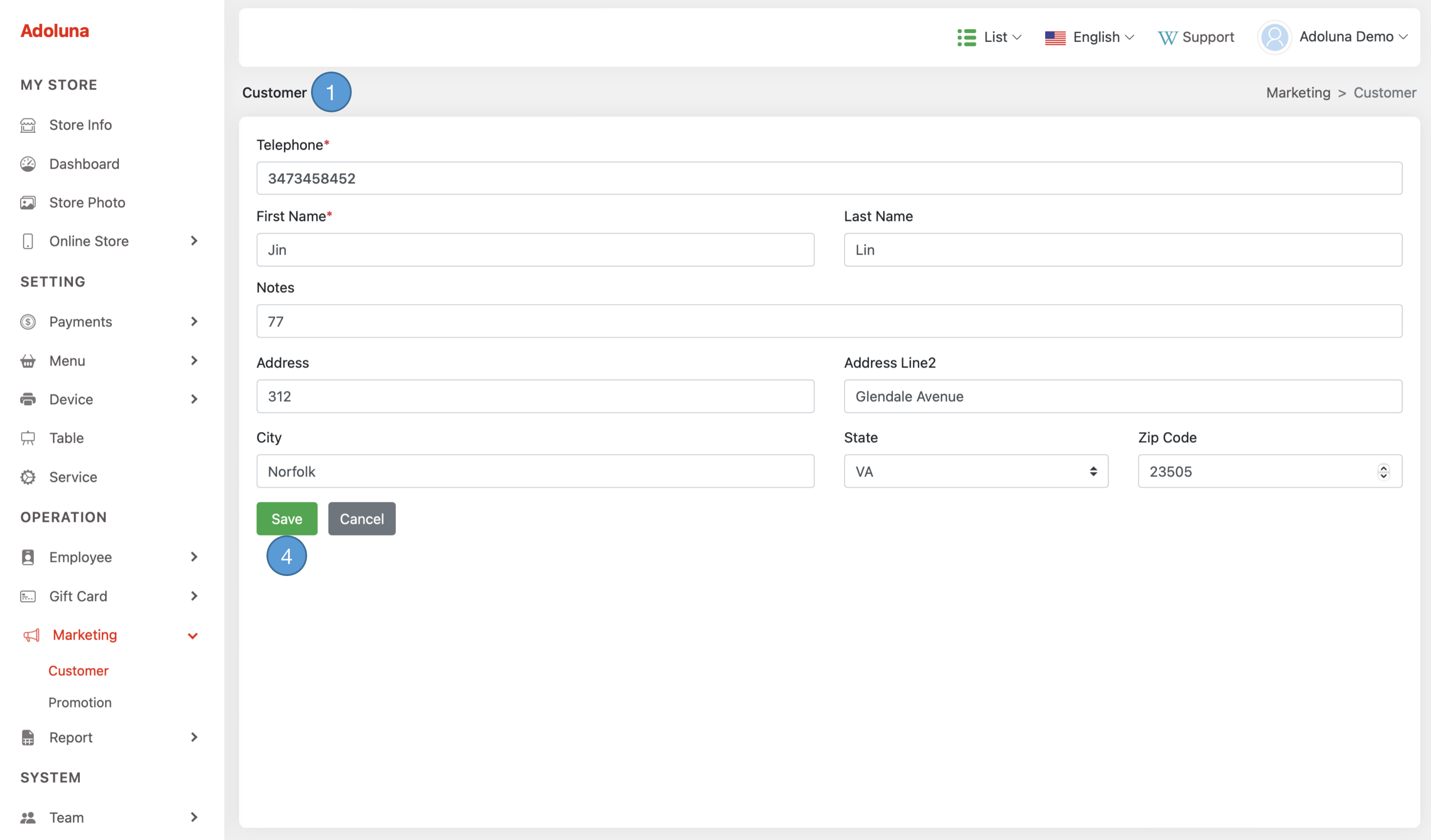Expand the Report submenu chevron
This screenshot has width=1431, height=840.
point(194,737)
